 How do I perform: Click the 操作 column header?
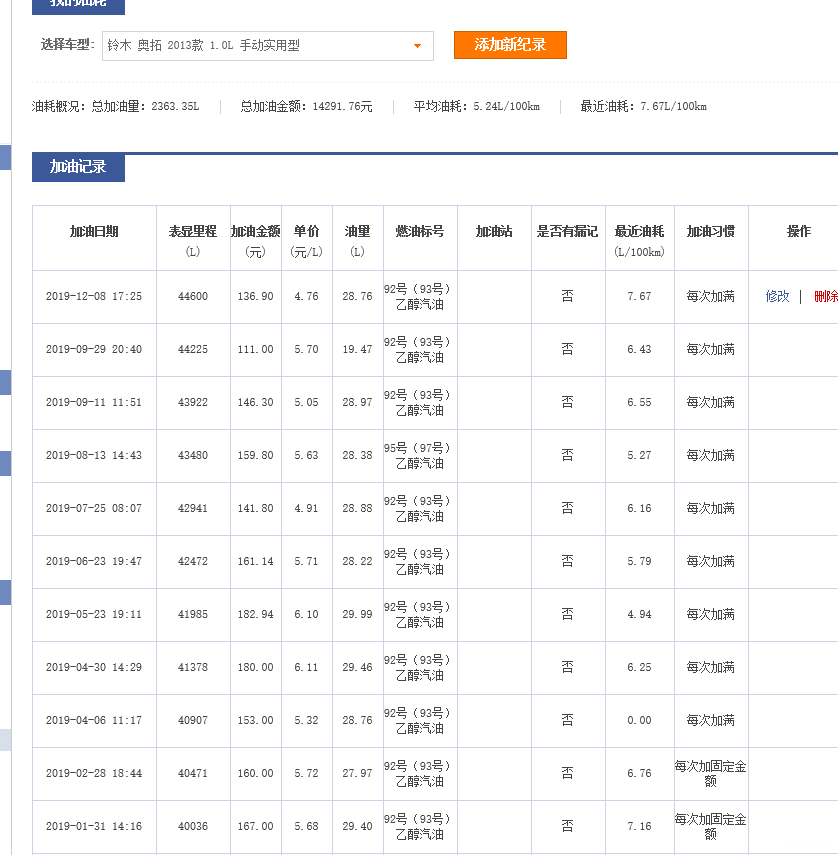(x=798, y=232)
